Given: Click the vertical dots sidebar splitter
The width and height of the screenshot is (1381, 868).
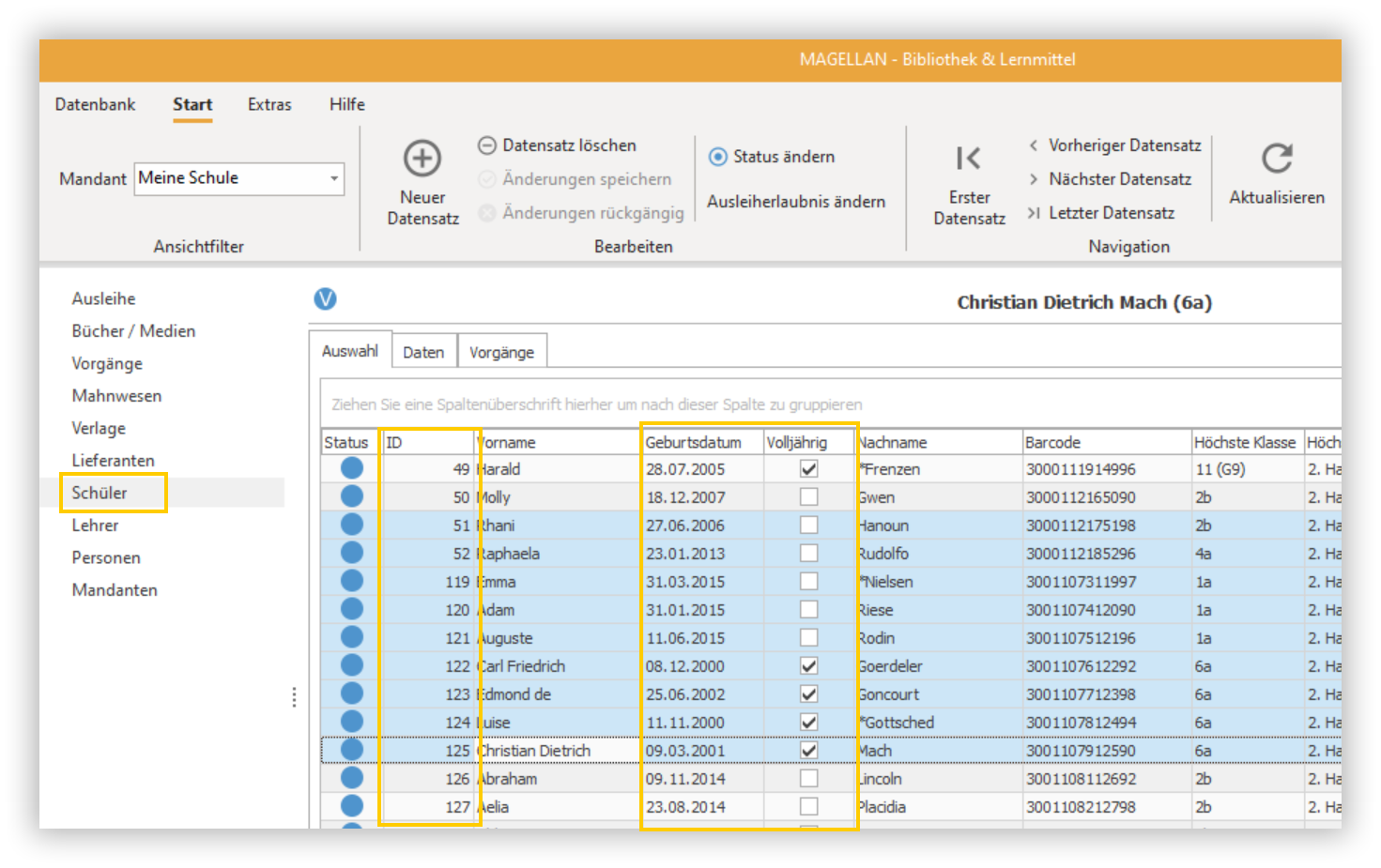Looking at the screenshot, I should 294,696.
